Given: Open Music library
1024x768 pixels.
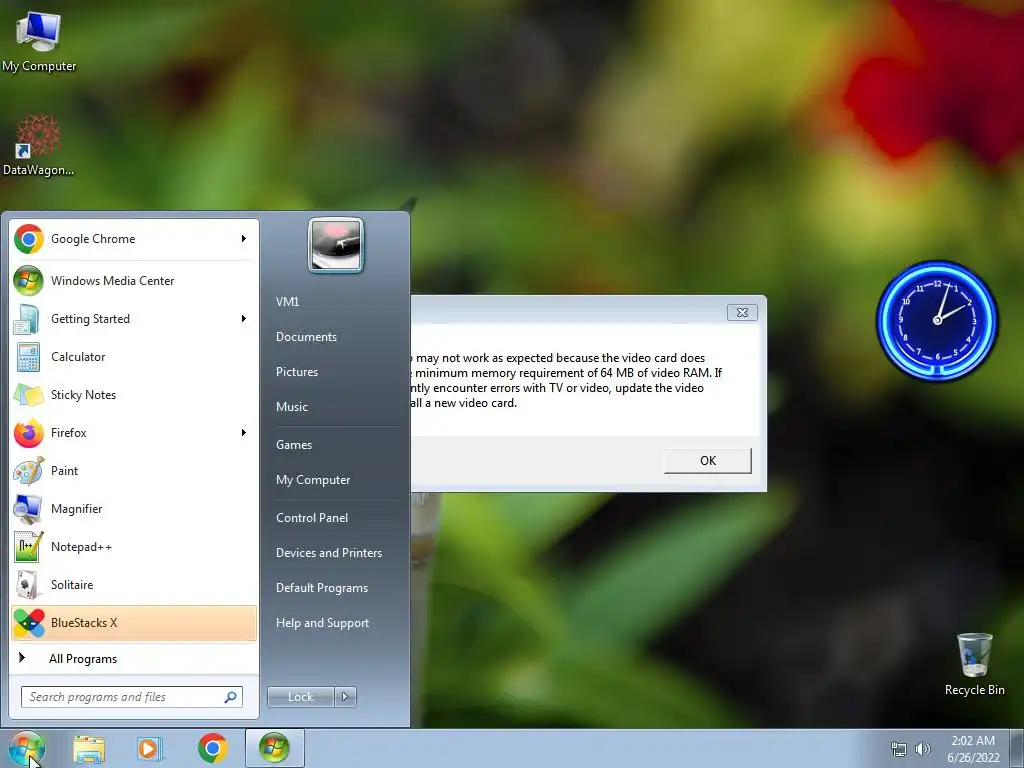Looking at the screenshot, I should pyautogui.click(x=336, y=407).
